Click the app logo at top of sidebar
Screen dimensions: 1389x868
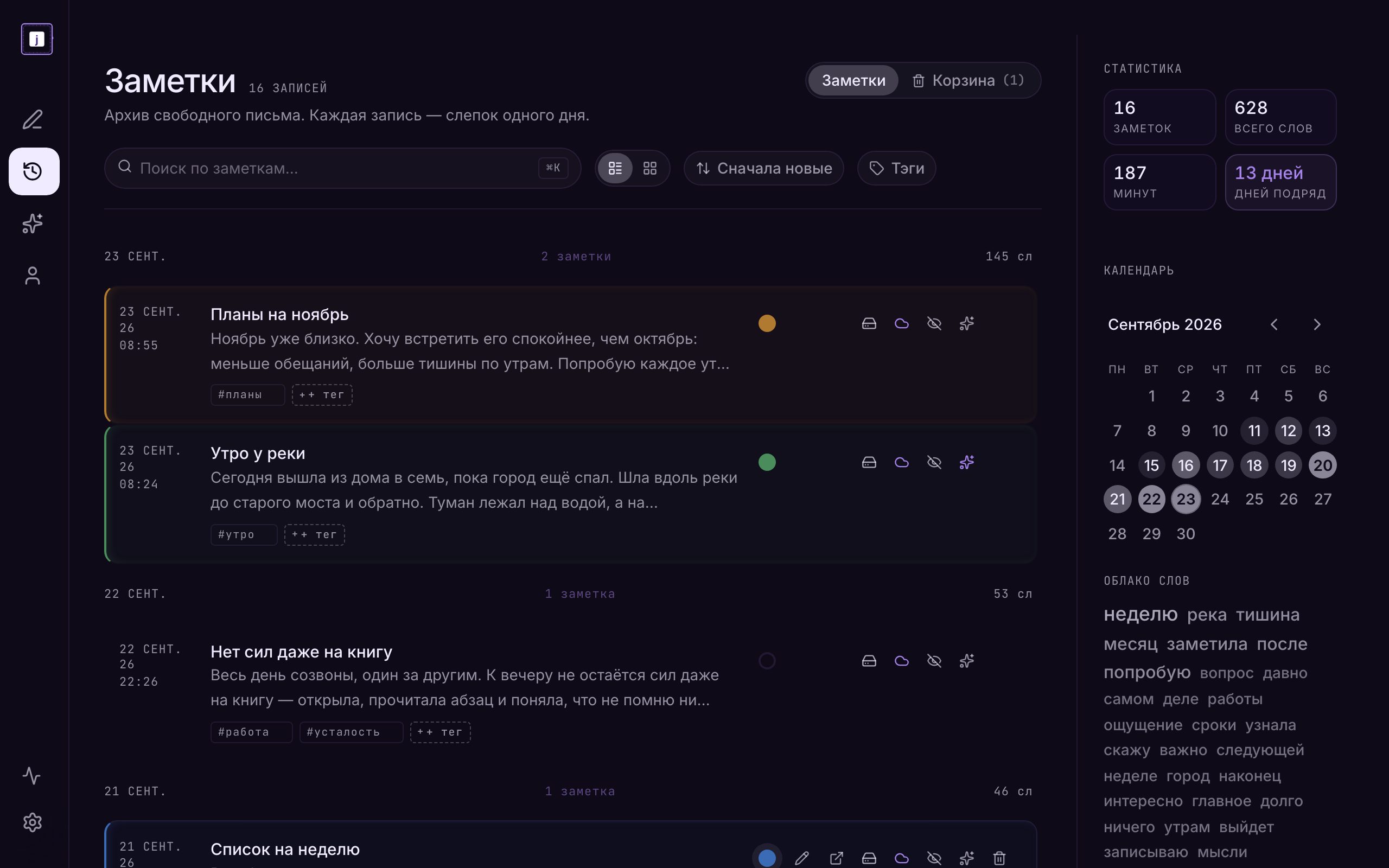(x=37, y=39)
